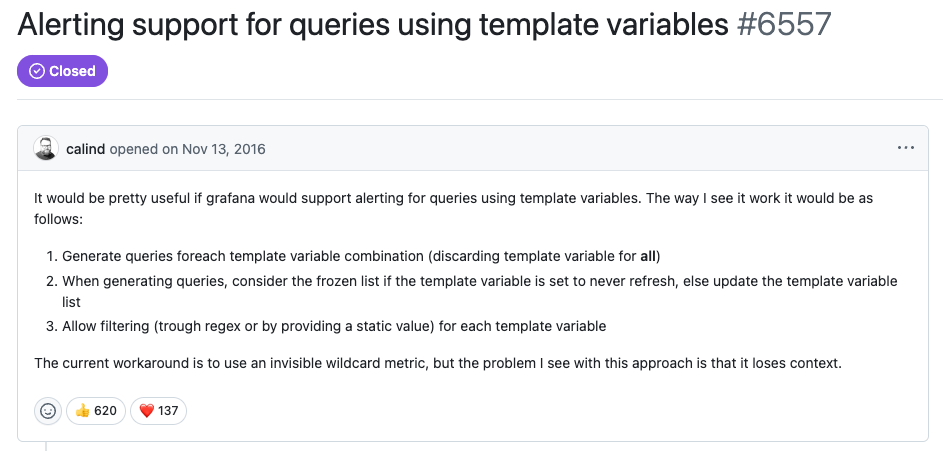This screenshot has height=451, width=943.
Task: Click the bold word all
Action: tap(648, 256)
